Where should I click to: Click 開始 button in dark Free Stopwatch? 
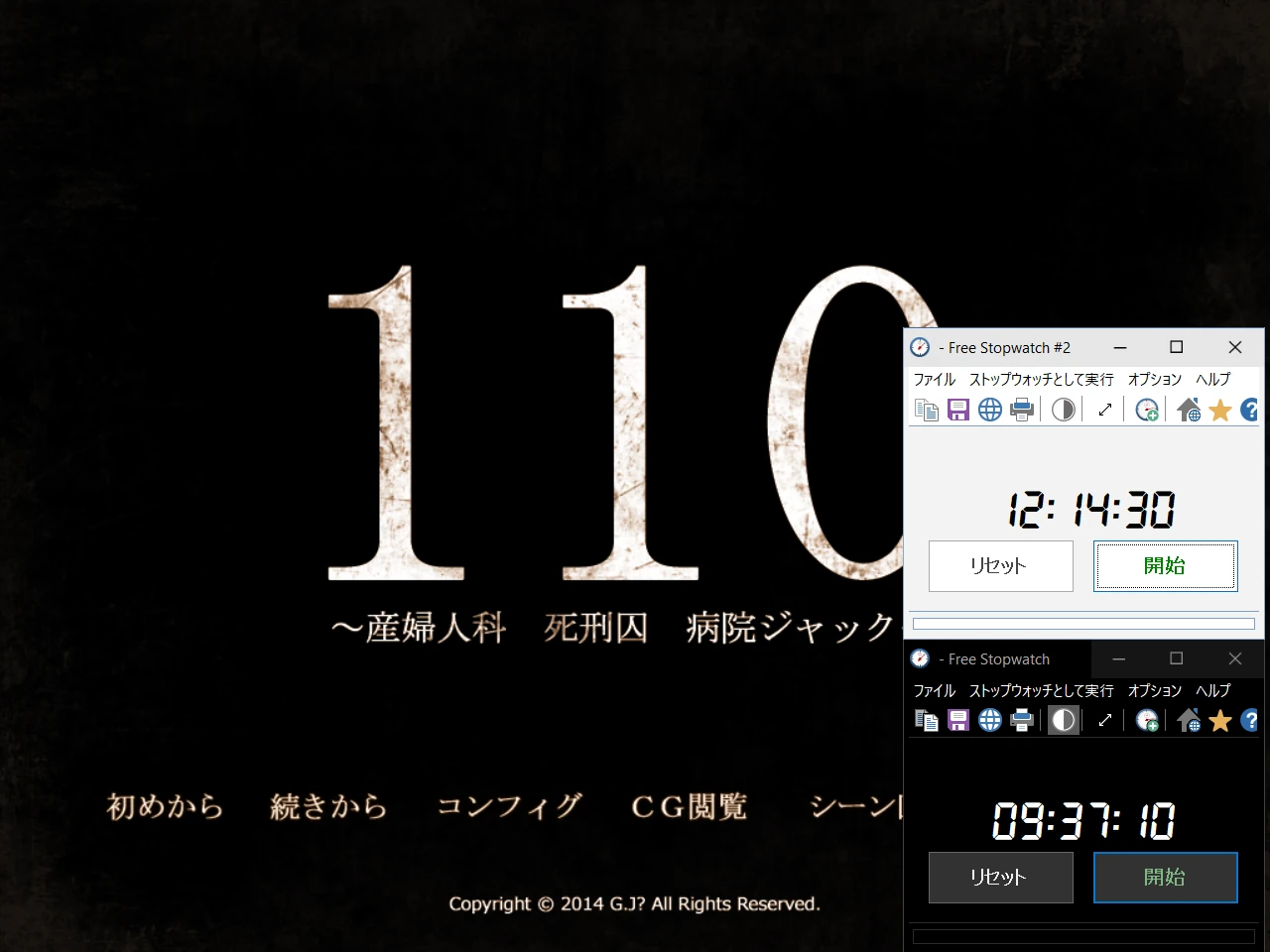(1166, 878)
